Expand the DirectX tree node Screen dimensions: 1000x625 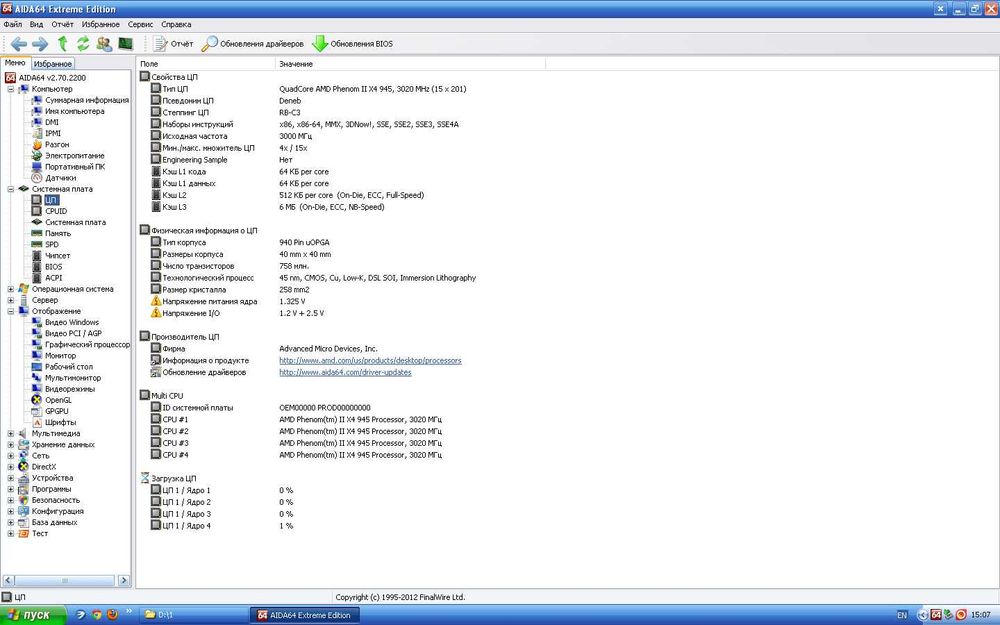[x=11, y=467]
